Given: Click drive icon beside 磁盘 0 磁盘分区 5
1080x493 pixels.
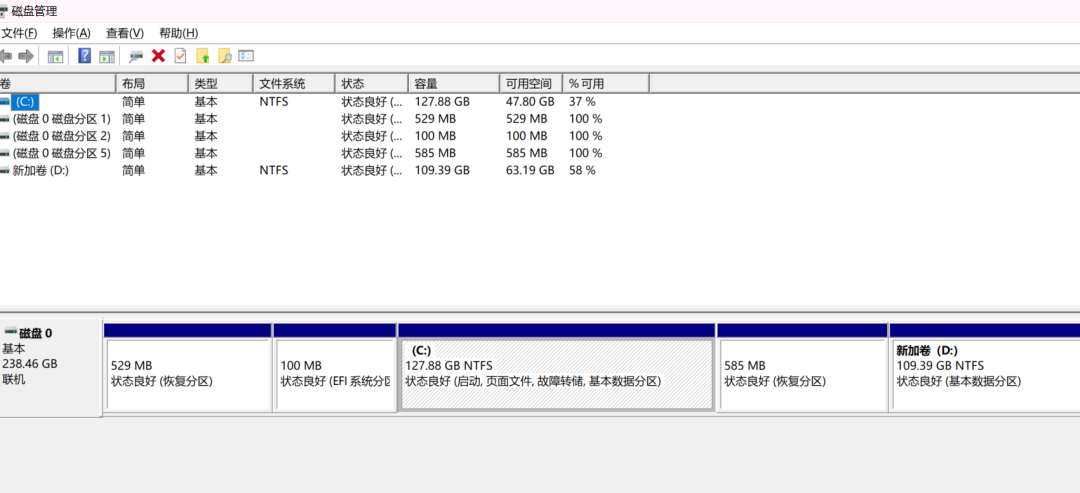Looking at the screenshot, I should (5, 154).
